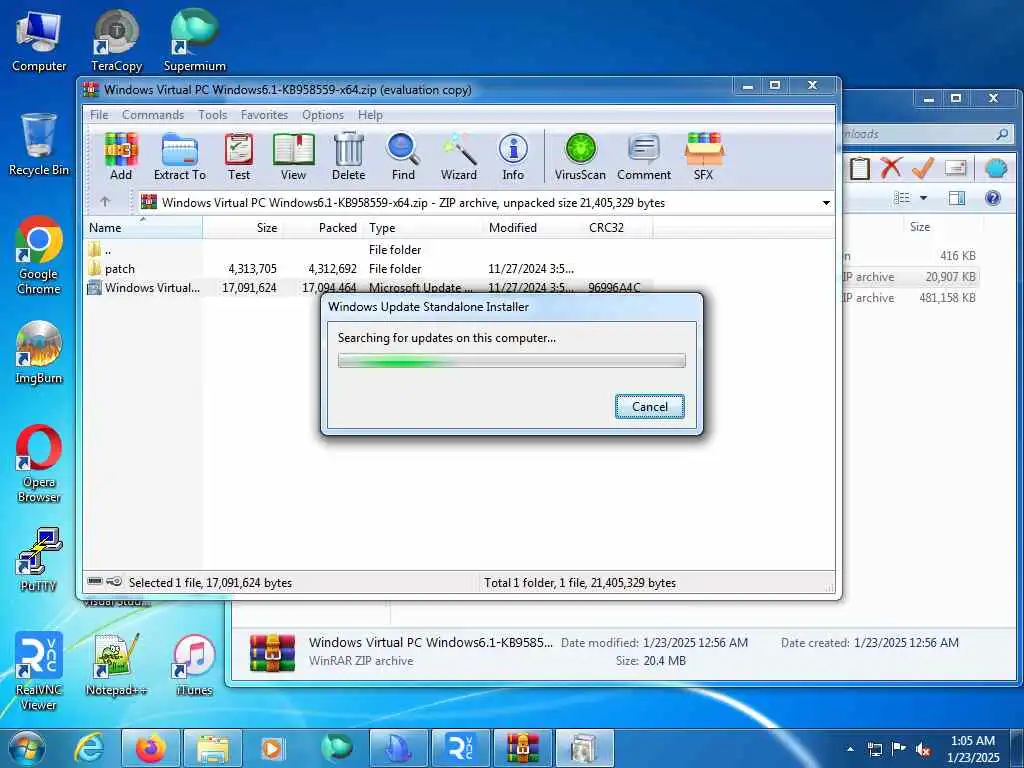The image size is (1024, 768).
Task: Open Firefox from the taskbar
Action: click(x=151, y=749)
